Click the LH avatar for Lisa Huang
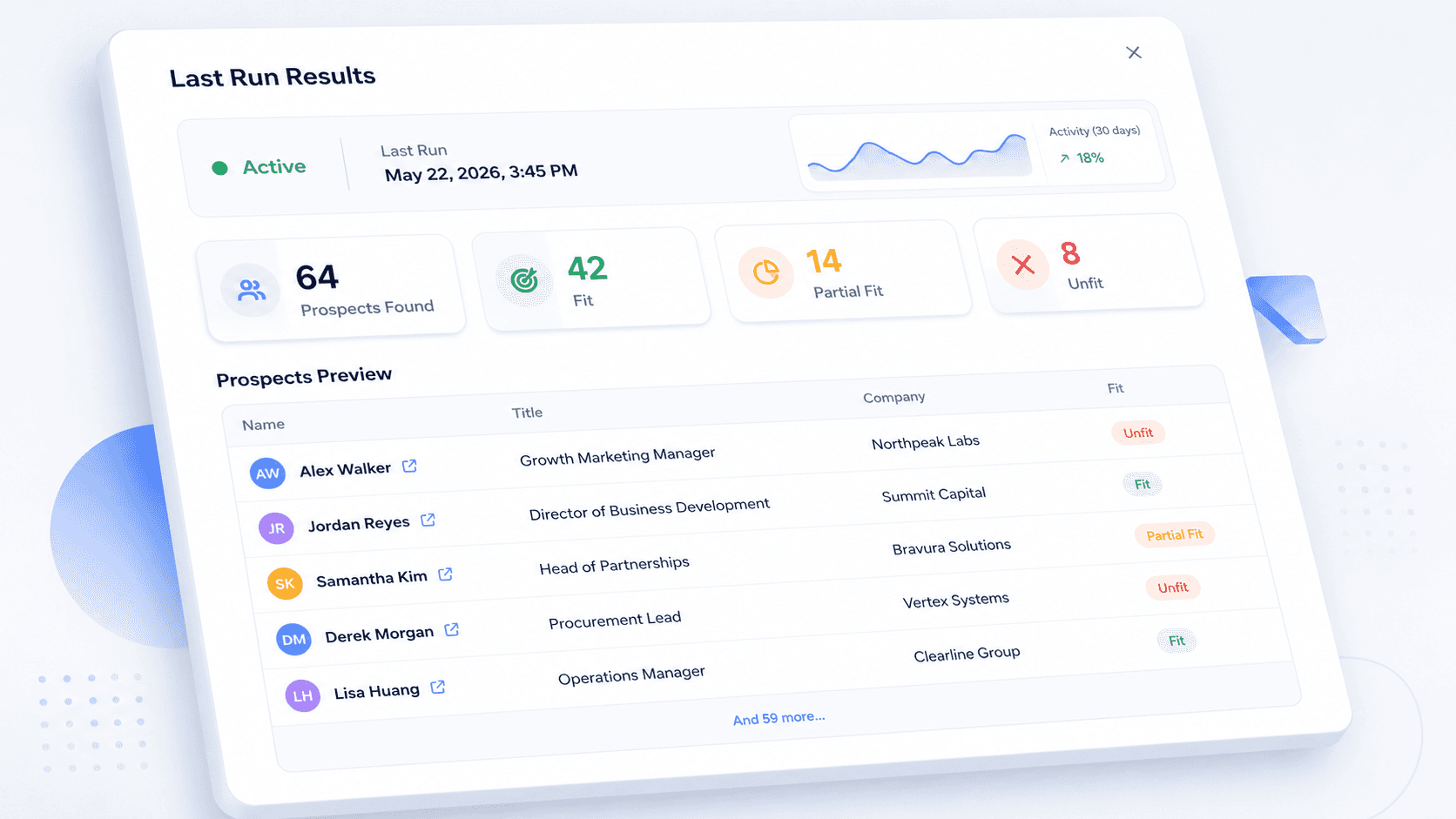The image size is (1456, 819). (302, 695)
